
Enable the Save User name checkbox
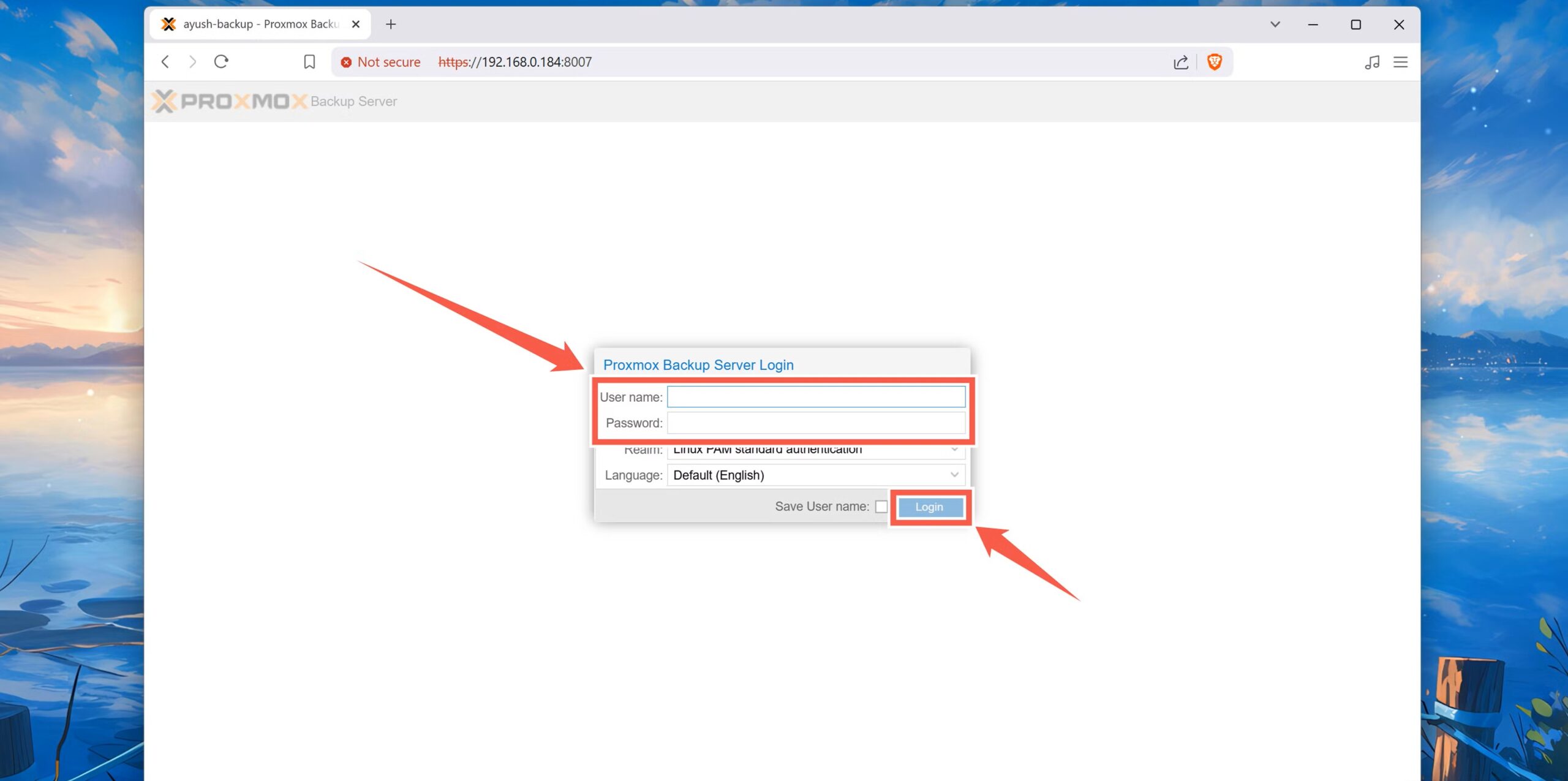881,507
